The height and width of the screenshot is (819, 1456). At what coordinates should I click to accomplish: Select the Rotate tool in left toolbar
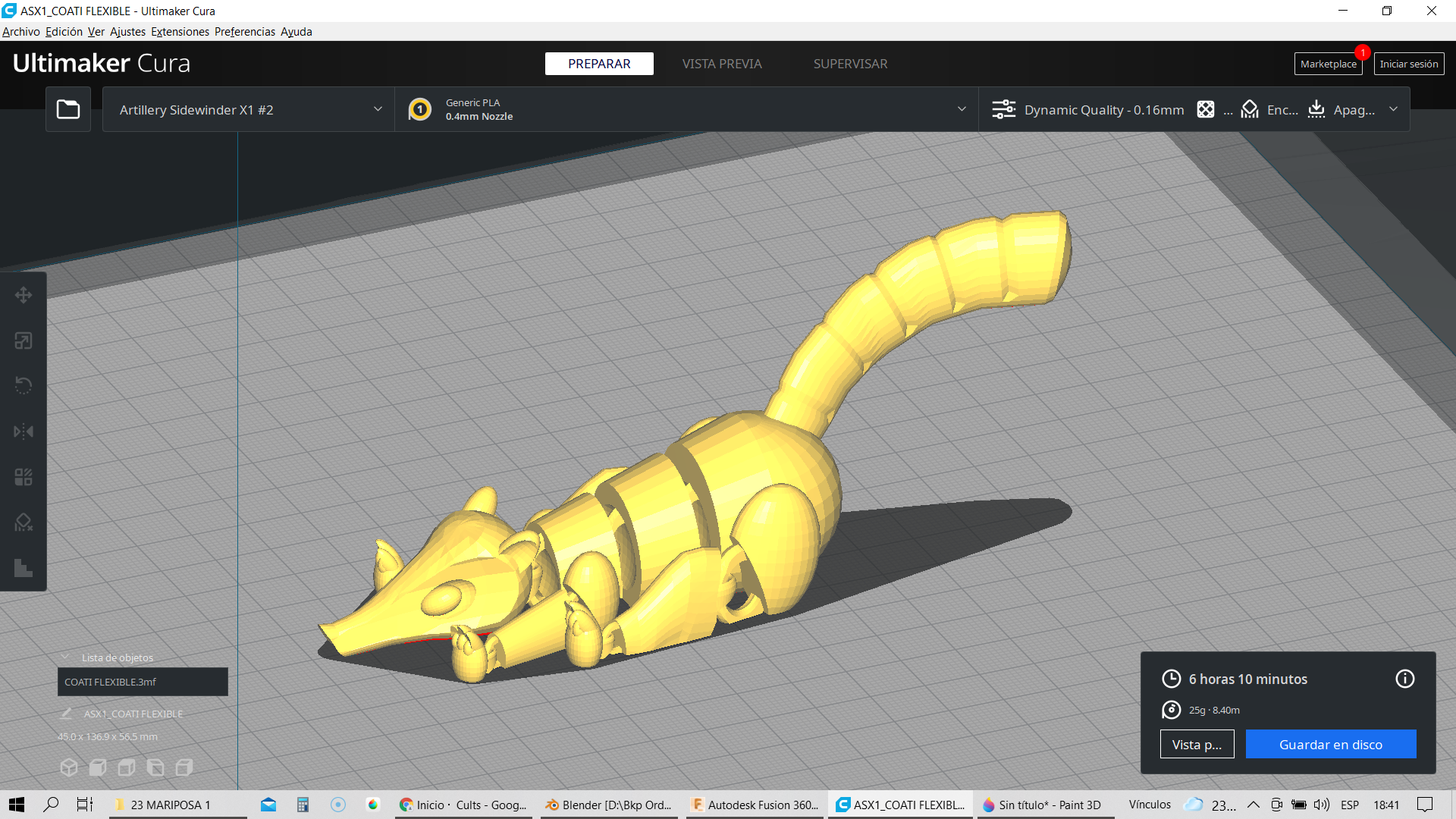click(x=24, y=386)
